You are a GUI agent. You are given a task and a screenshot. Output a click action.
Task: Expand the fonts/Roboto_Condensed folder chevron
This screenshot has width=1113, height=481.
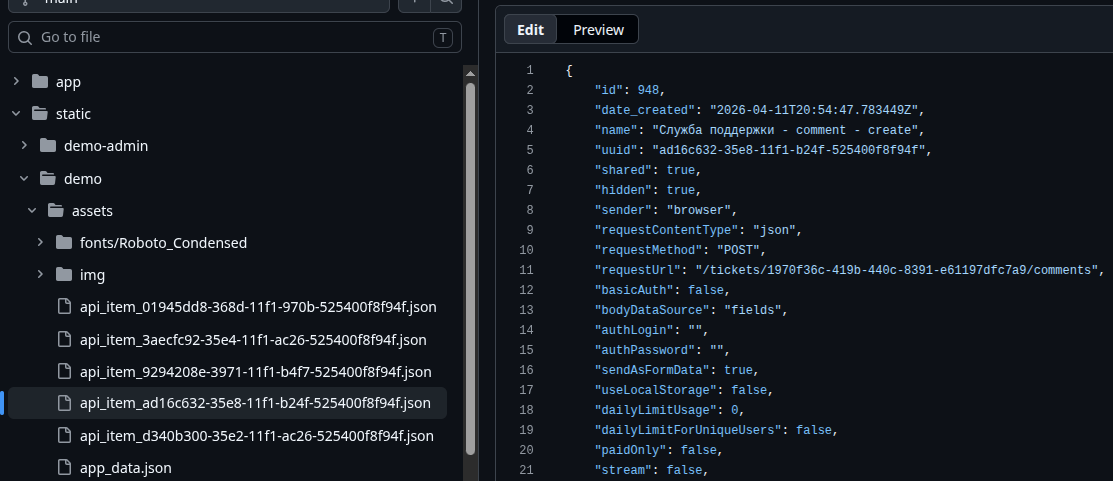pos(40,243)
